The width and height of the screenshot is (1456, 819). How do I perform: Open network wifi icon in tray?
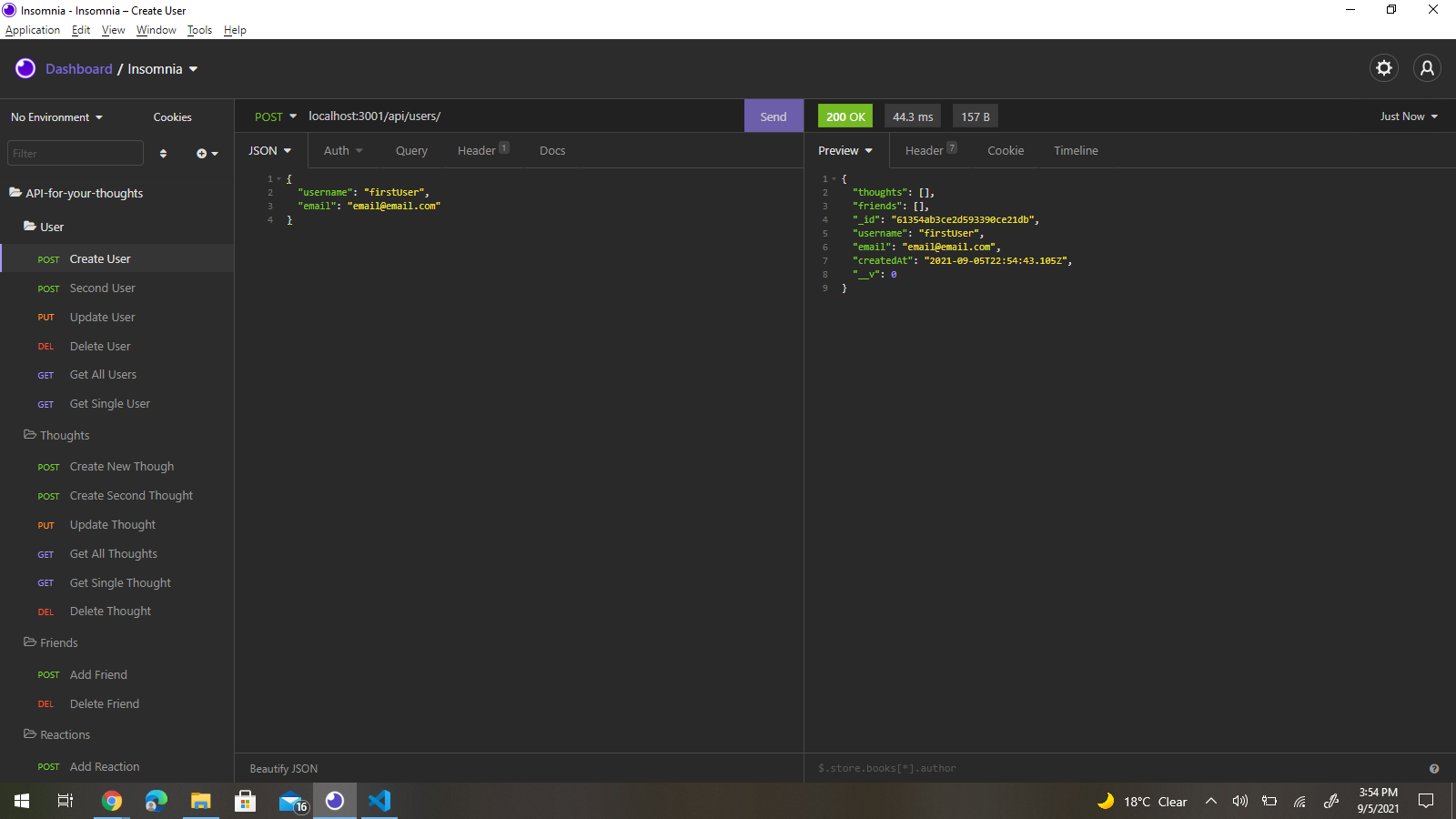tap(1299, 801)
